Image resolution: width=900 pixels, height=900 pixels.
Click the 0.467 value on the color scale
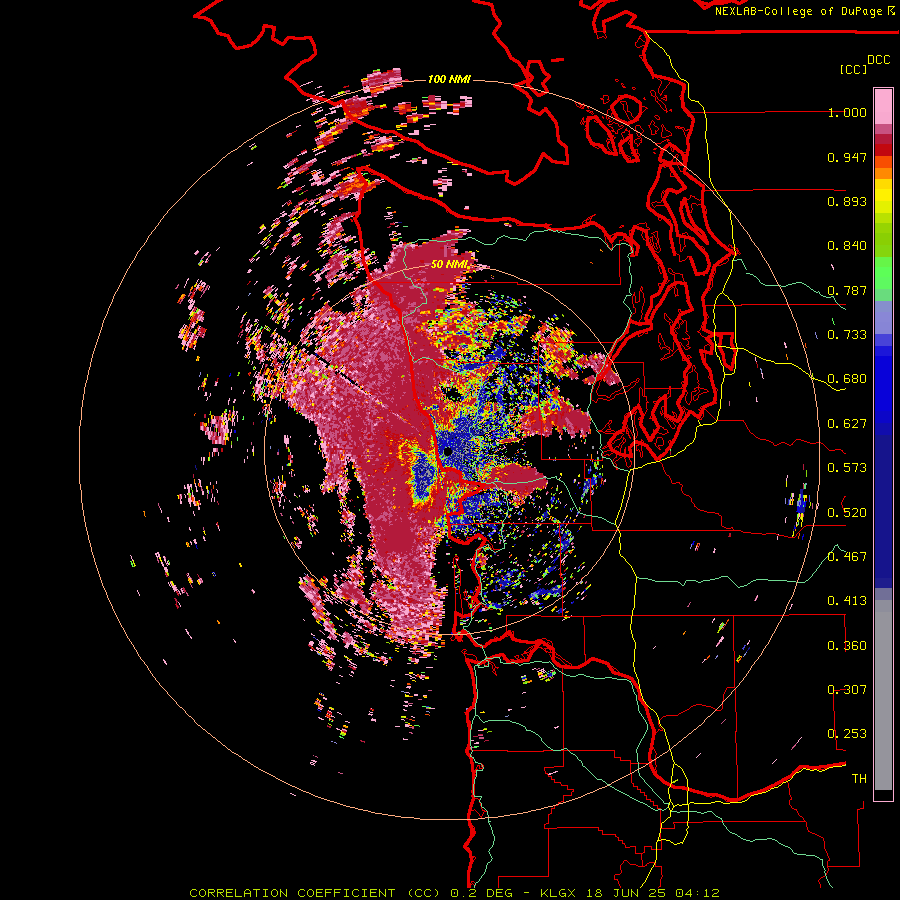click(x=847, y=557)
